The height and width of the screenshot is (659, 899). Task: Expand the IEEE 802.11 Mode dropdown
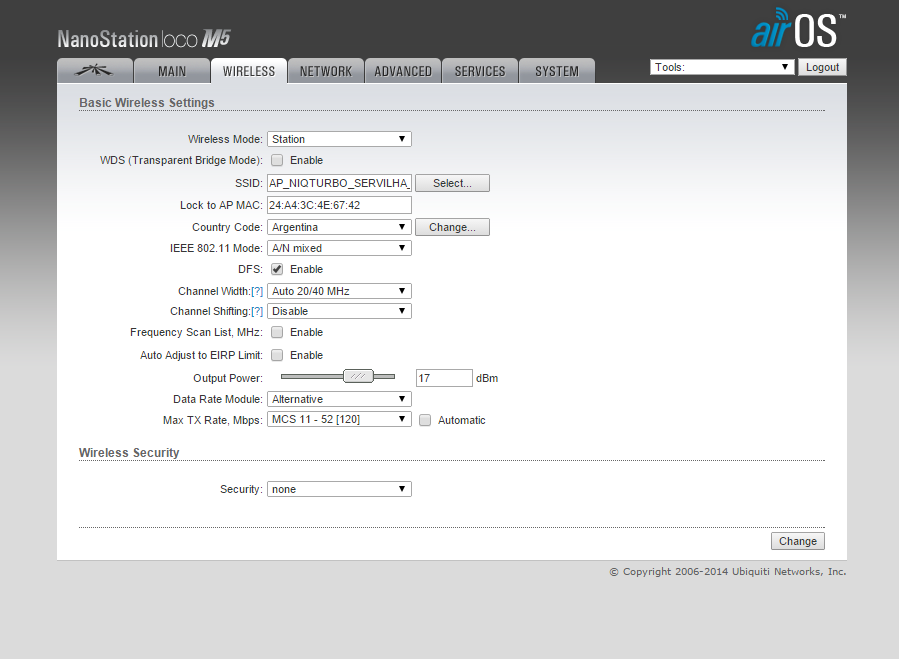click(339, 248)
